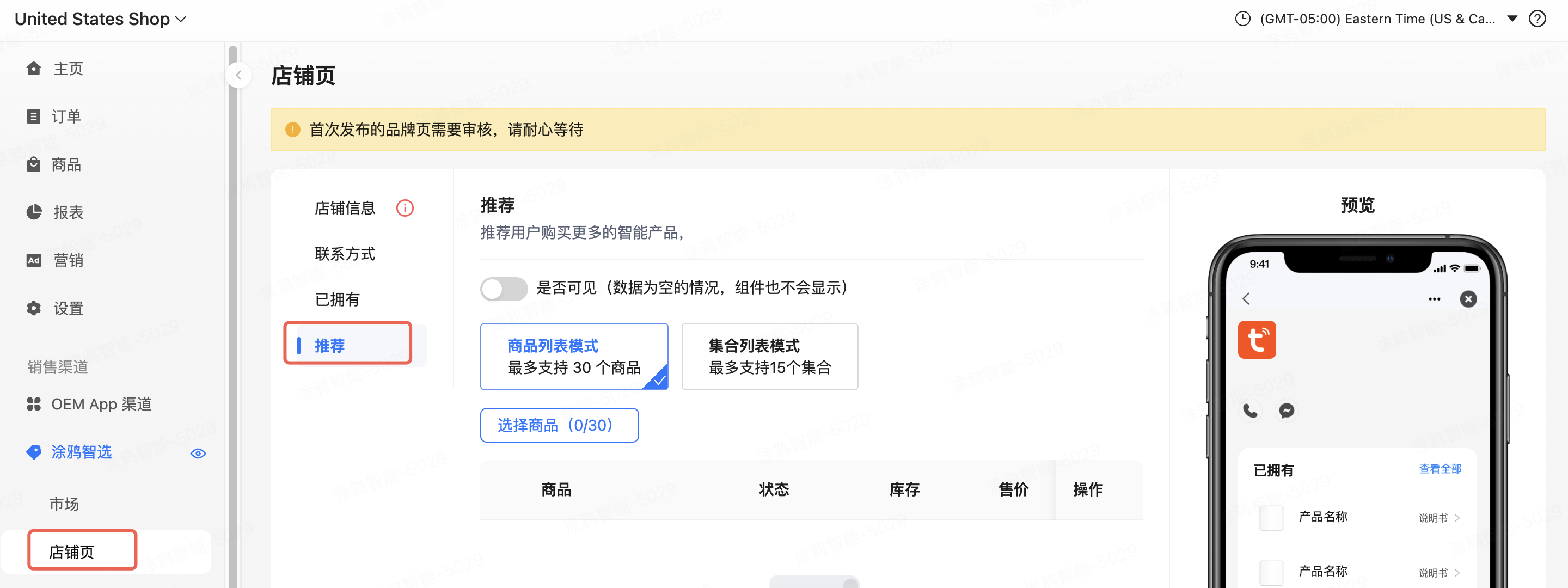The image size is (1568, 588).
Task: Click the 报表 pie chart icon
Action: coord(34,212)
